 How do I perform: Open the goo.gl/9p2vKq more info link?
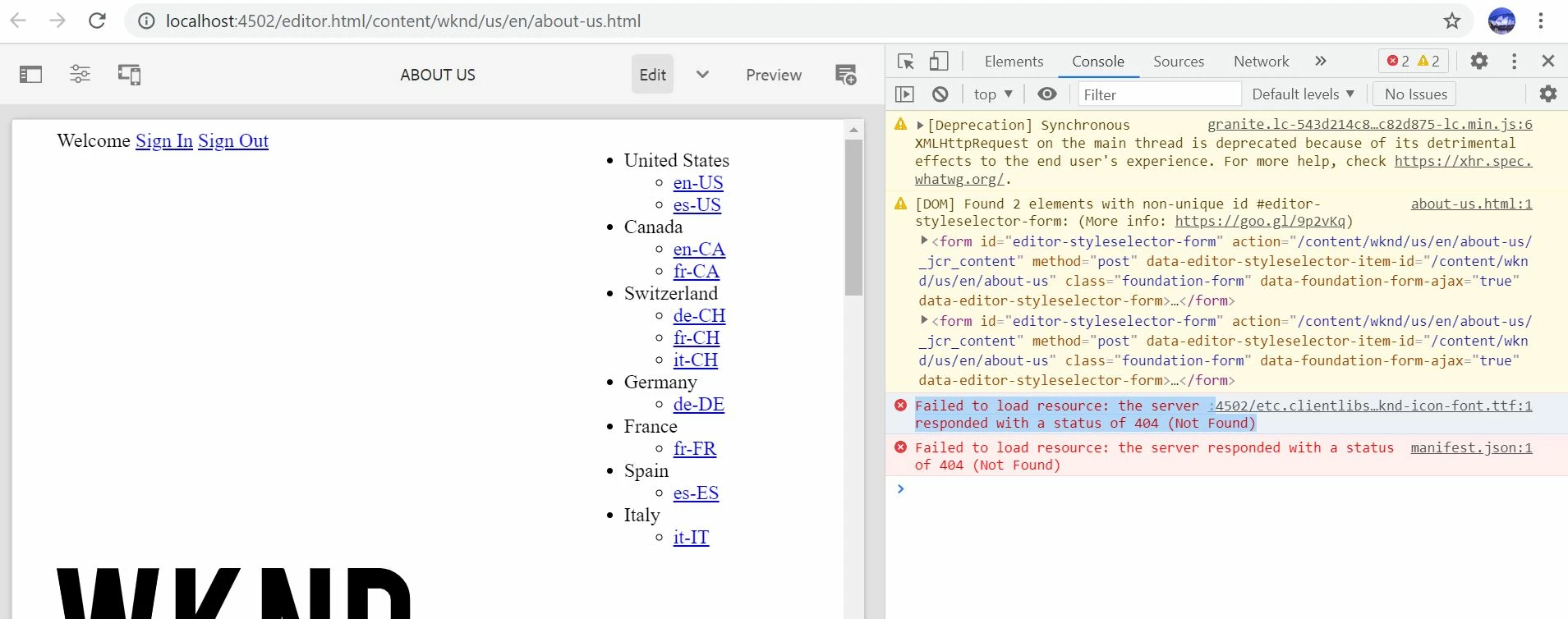(x=1260, y=221)
